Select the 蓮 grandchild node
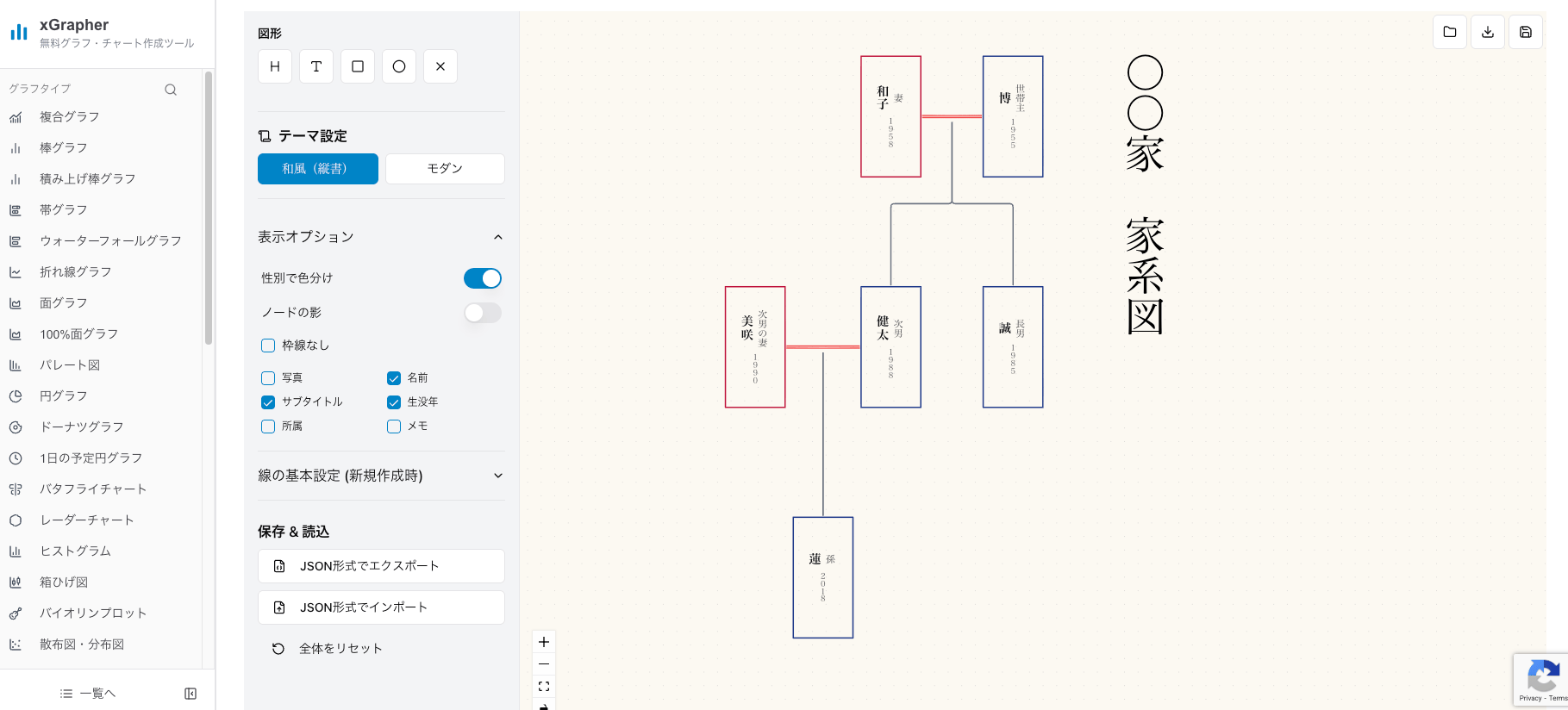 (823, 577)
